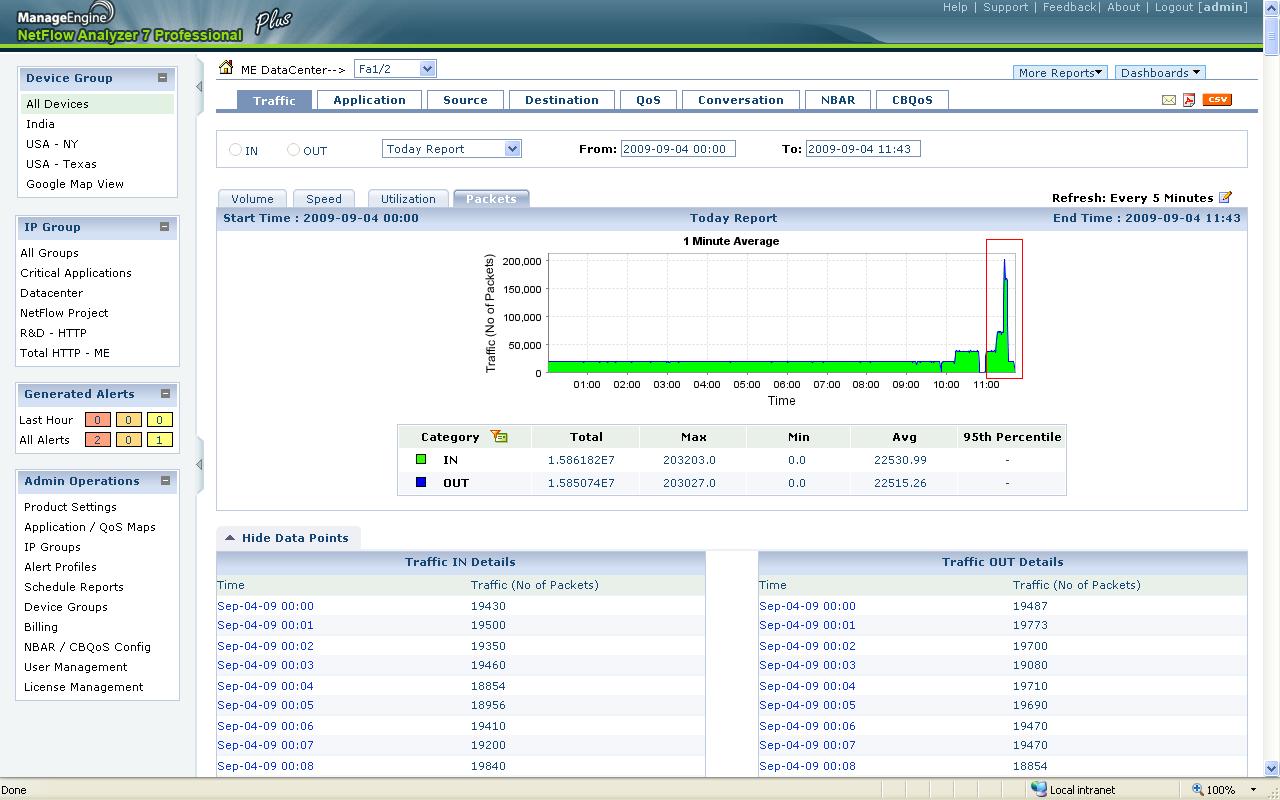Open the Speed graph tab
This screenshot has width=1280, height=800.
pyautogui.click(x=324, y=199)
